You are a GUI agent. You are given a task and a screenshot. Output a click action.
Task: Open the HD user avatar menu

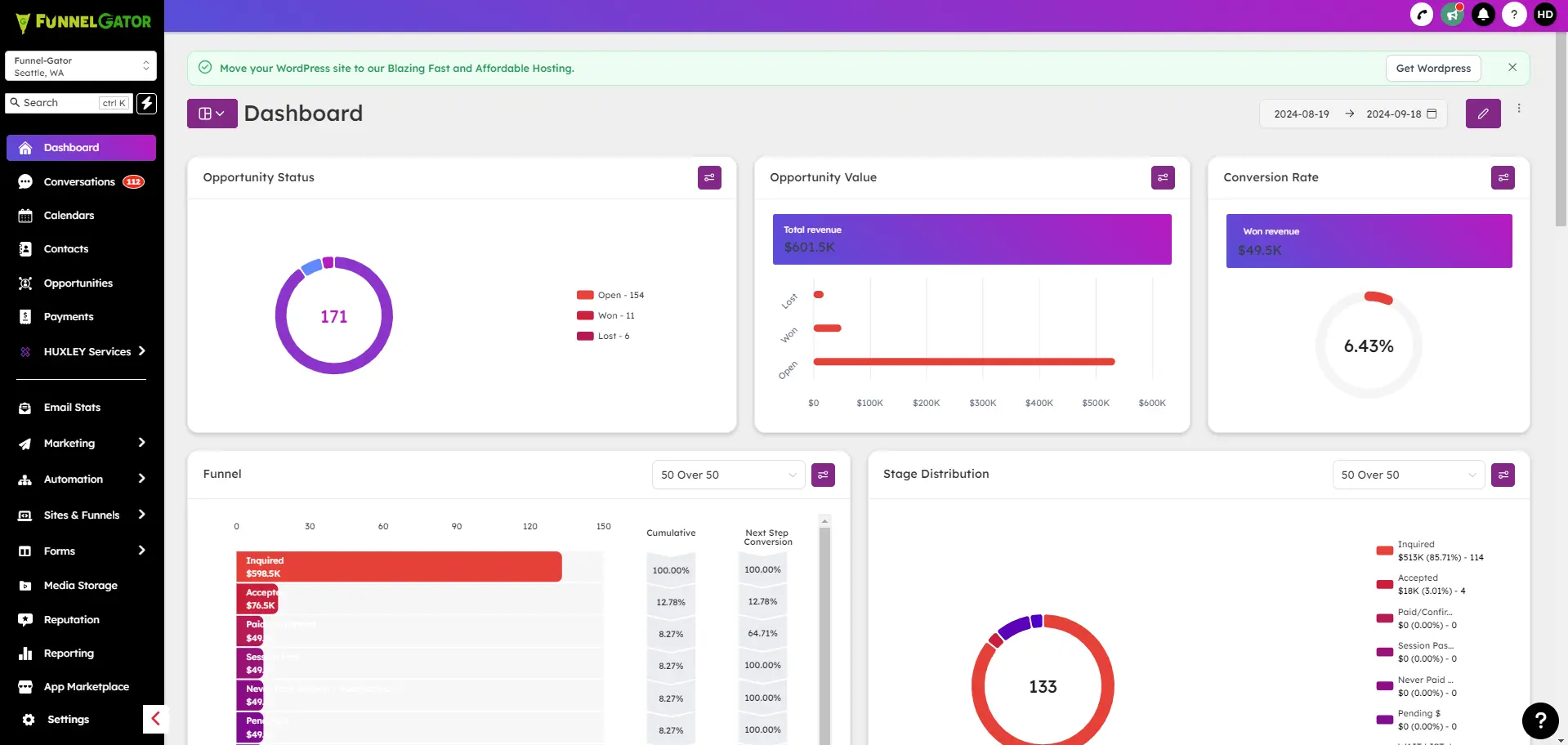tap(1545, 15)
